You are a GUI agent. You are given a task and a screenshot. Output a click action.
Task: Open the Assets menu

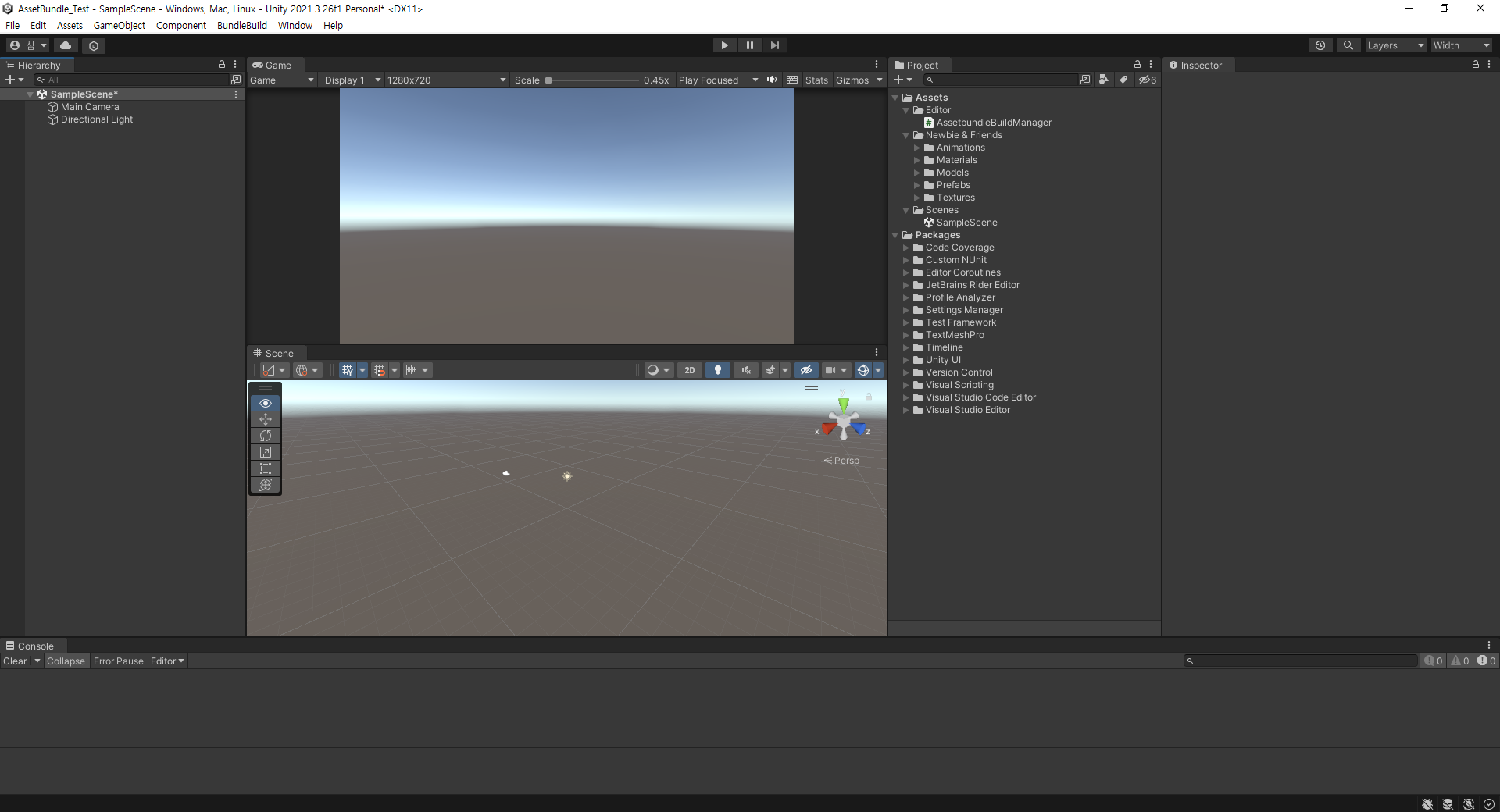(x=70, y=25)
